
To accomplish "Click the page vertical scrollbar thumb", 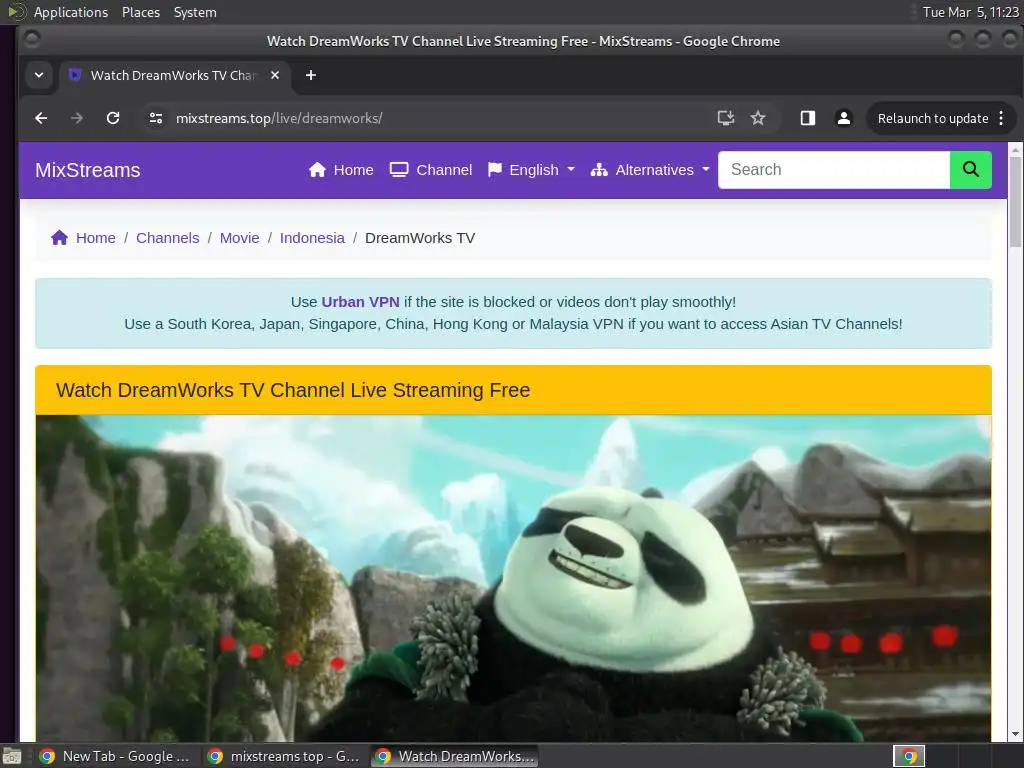I will [x=1015, y=202].
